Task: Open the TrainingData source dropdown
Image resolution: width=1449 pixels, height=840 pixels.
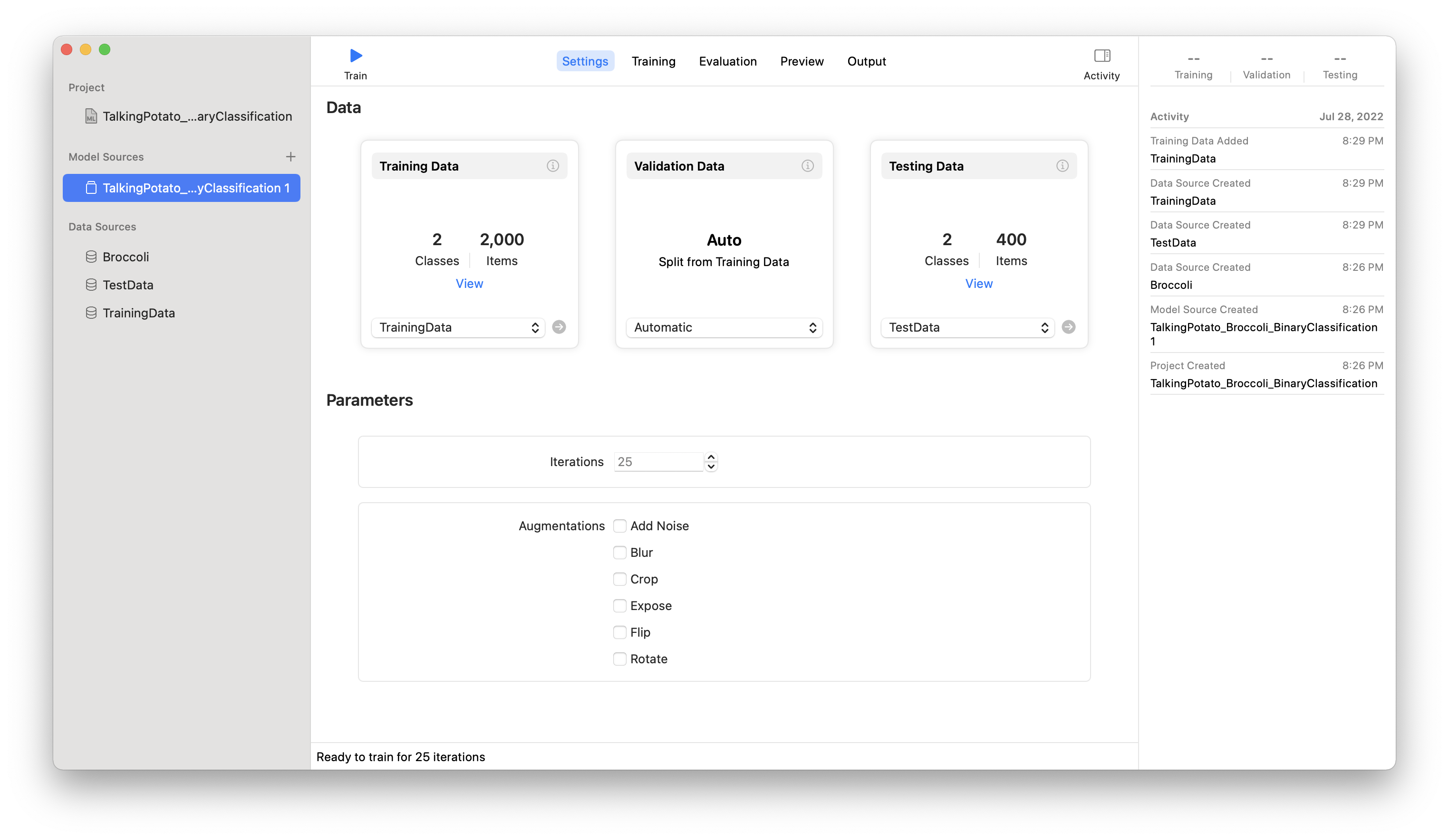Action: click(x=458, y=327)
